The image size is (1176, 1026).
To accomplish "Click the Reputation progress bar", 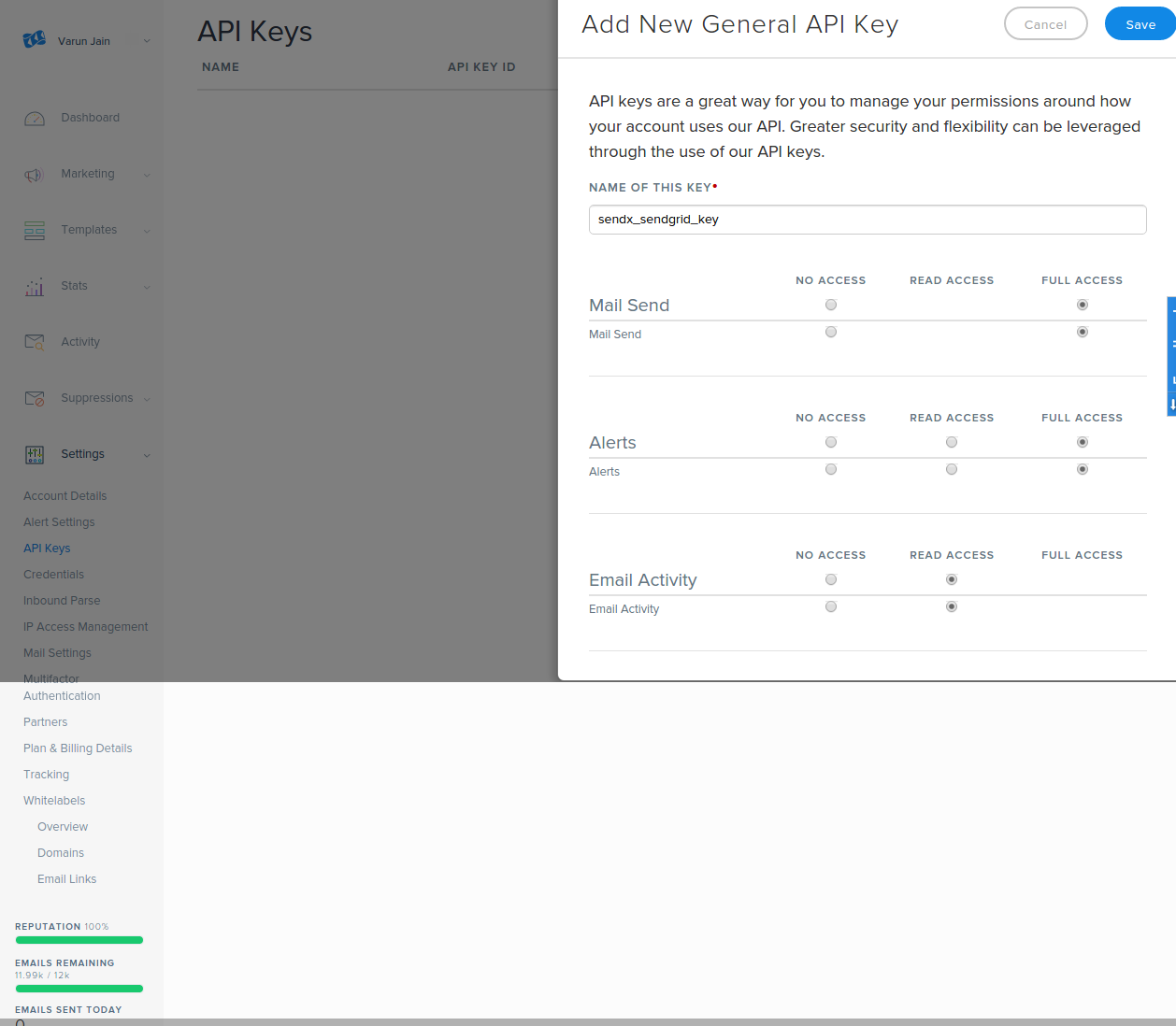I will click(79, 940).
